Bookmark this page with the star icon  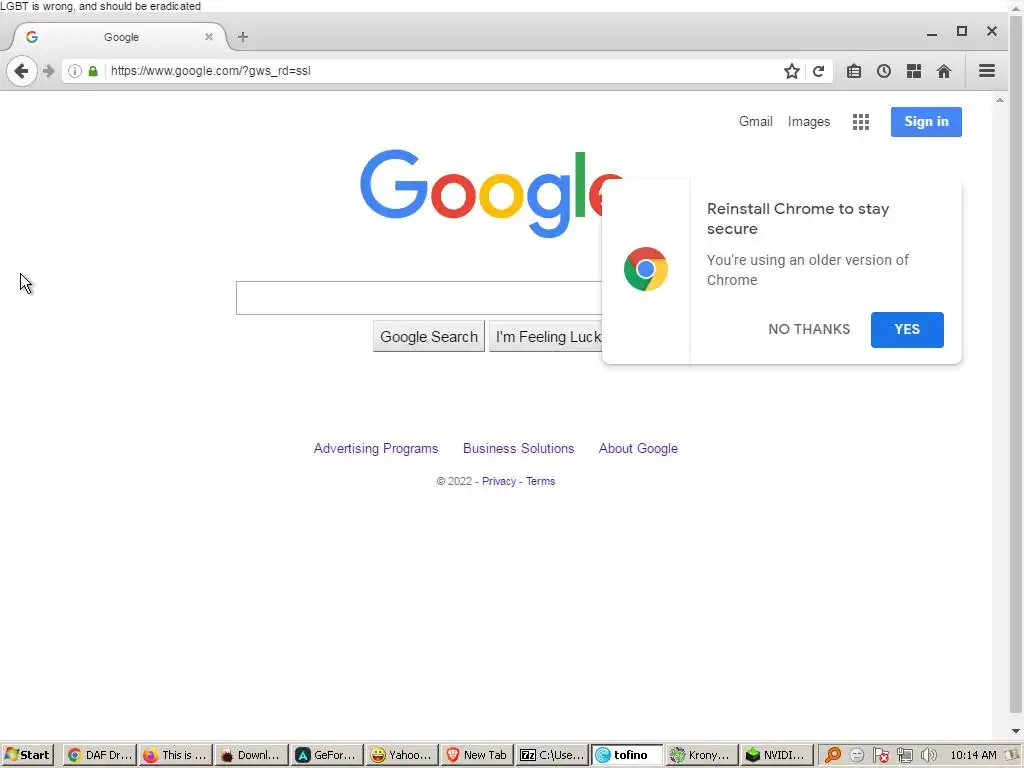coord(792,71)
